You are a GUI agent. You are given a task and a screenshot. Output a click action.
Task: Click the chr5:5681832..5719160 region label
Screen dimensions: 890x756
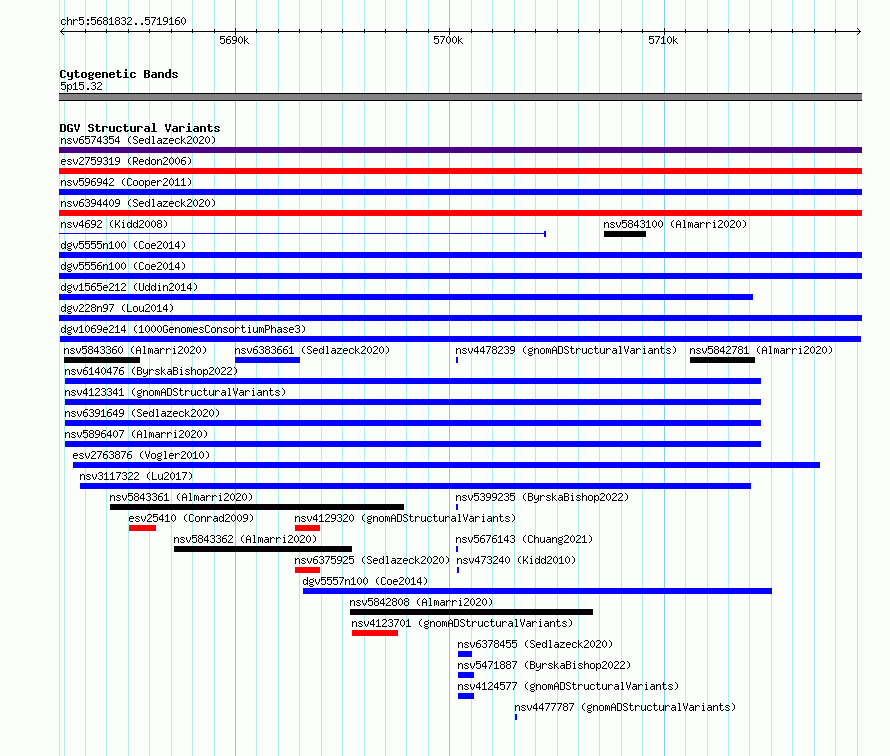coord(123,21)
